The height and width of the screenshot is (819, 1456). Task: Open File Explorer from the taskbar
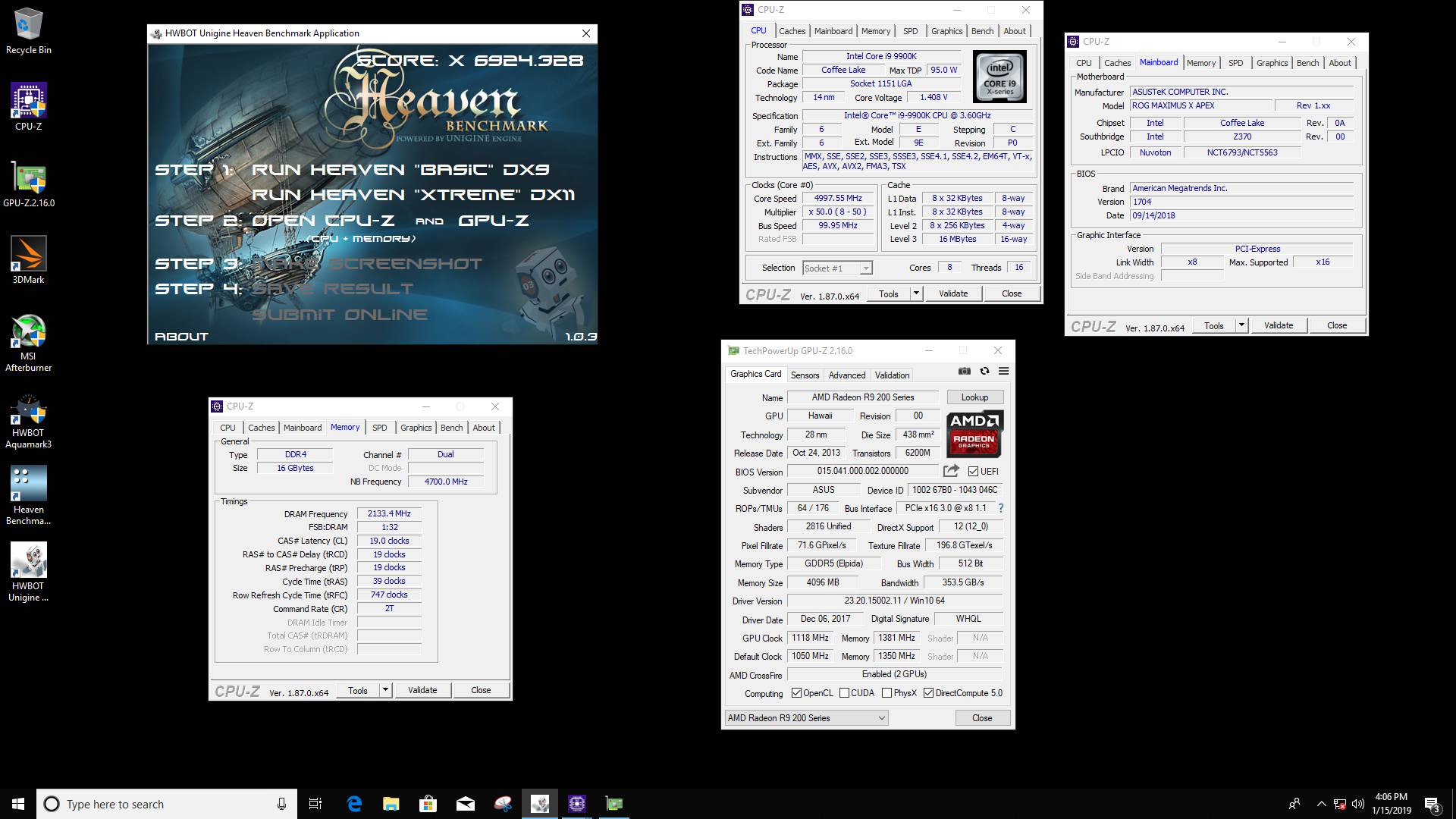point(391,804)
